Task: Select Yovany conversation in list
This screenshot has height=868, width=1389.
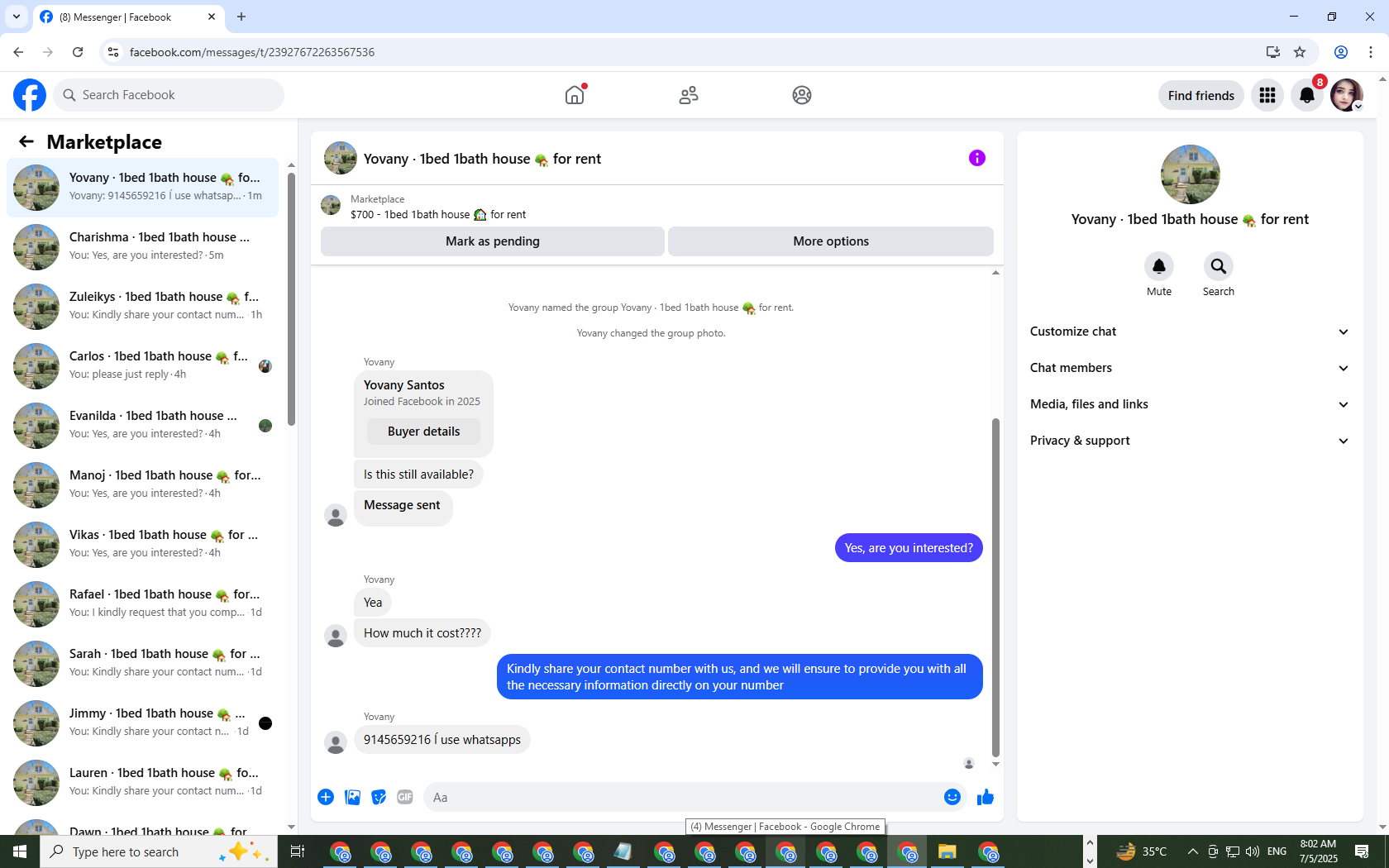Action: coord(142,187)
